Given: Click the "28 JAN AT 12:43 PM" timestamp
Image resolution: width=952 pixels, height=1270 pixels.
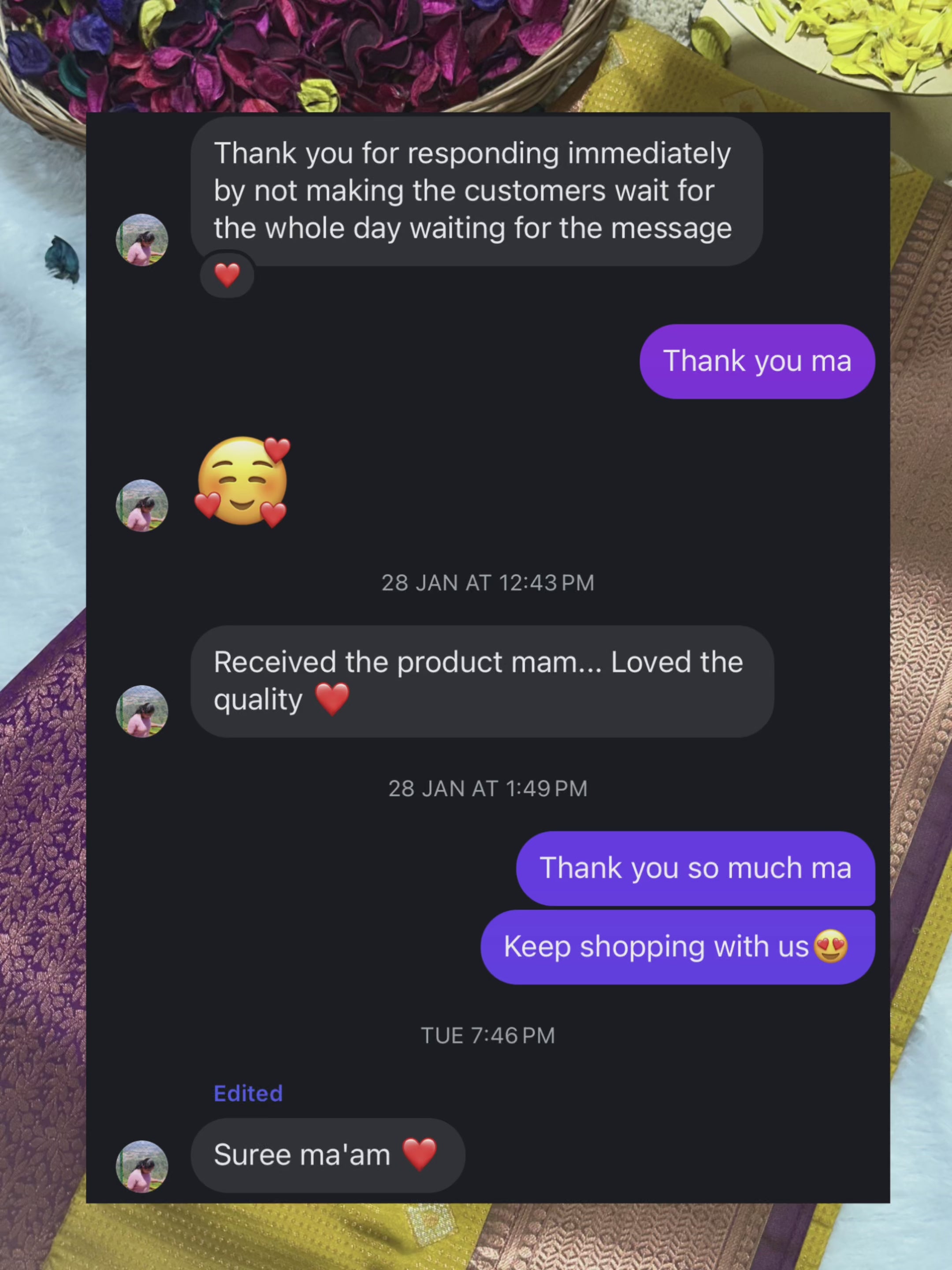Looking at the screenshot, I should [488, 583].
